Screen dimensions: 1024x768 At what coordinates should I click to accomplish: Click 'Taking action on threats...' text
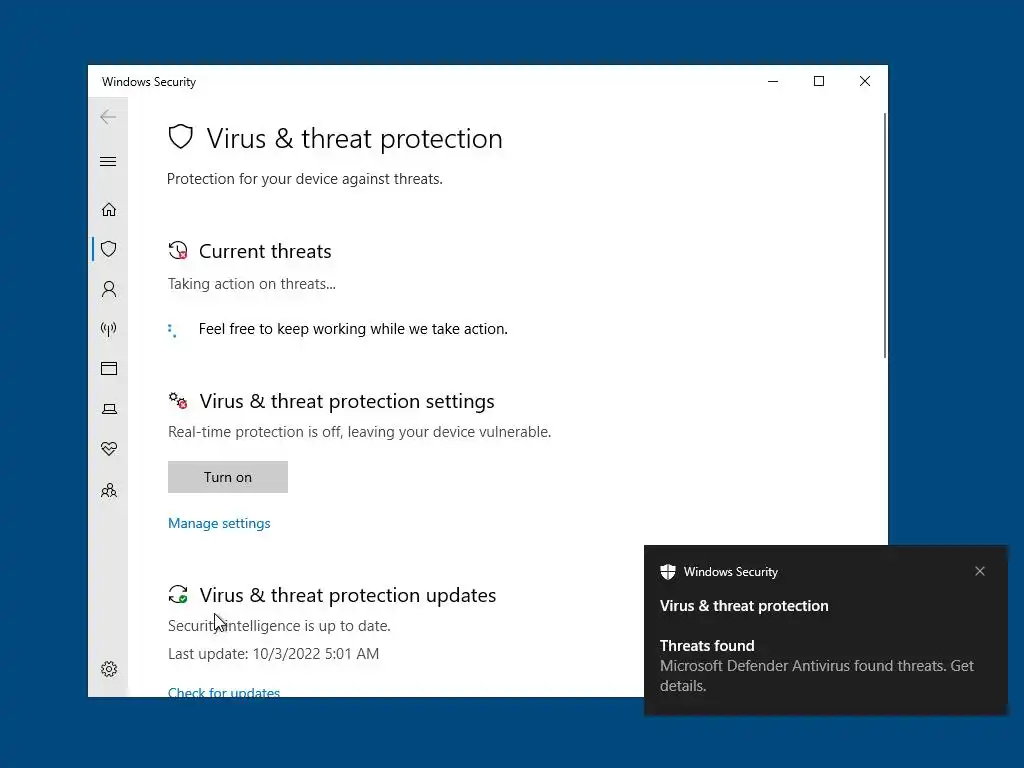tap(251, 284)
